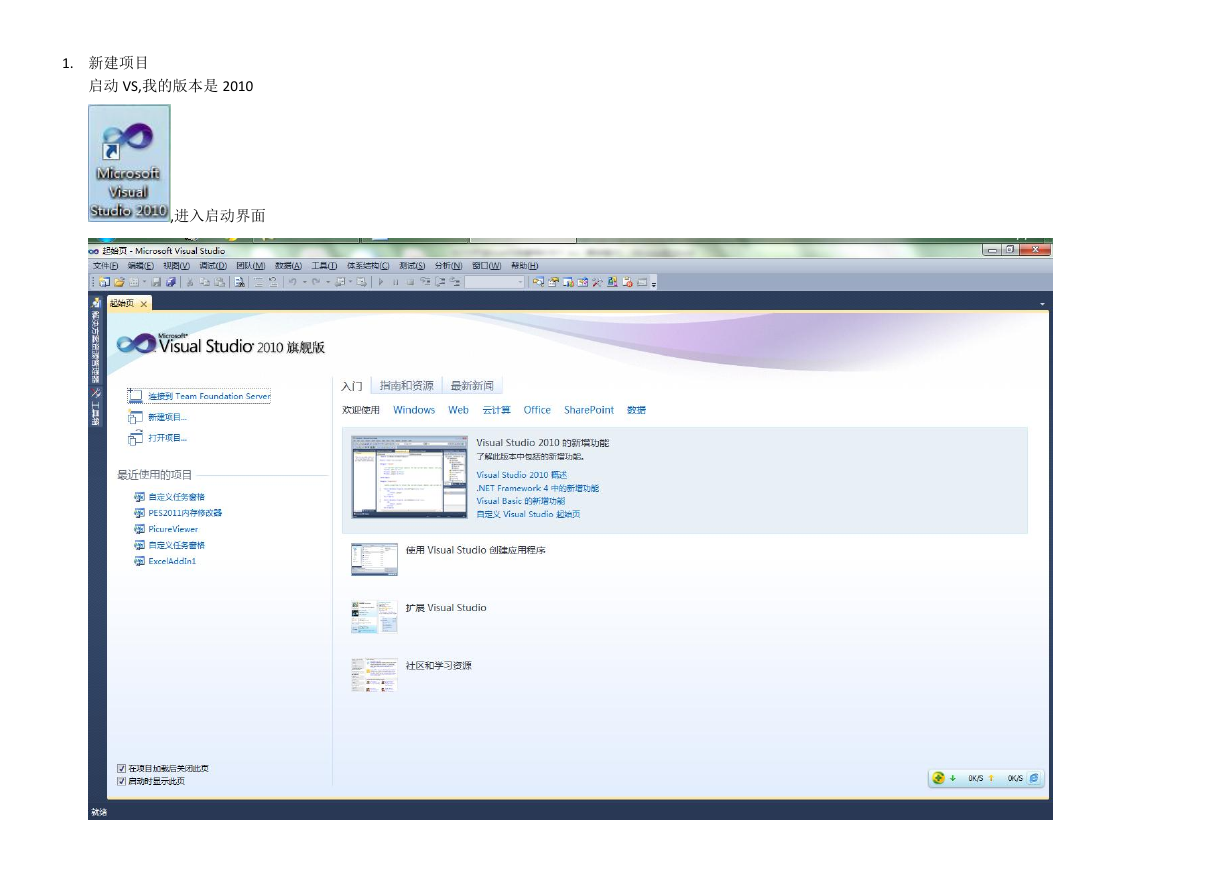Click the Connect to Team Foundation Server icon
Image resolution: width=1228 pixels, height=869 pixels.
click(x=135, y=396)
